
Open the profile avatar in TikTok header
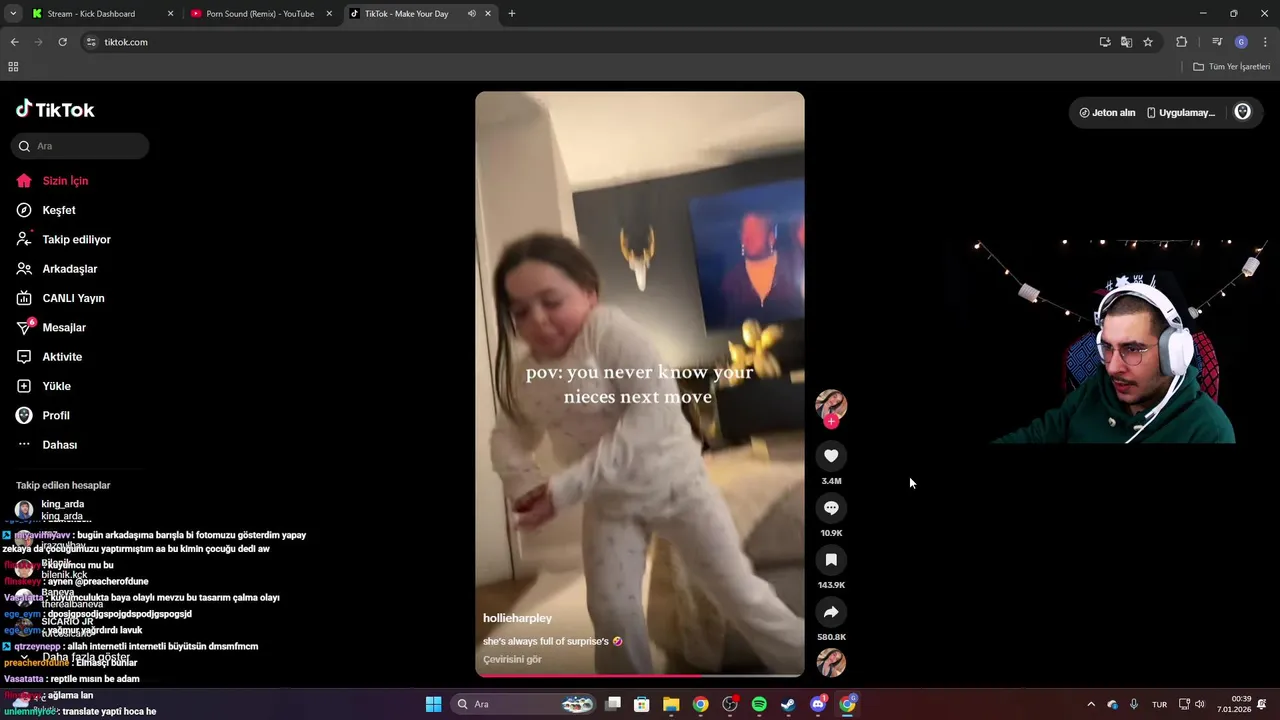[x=1242, y=112]
